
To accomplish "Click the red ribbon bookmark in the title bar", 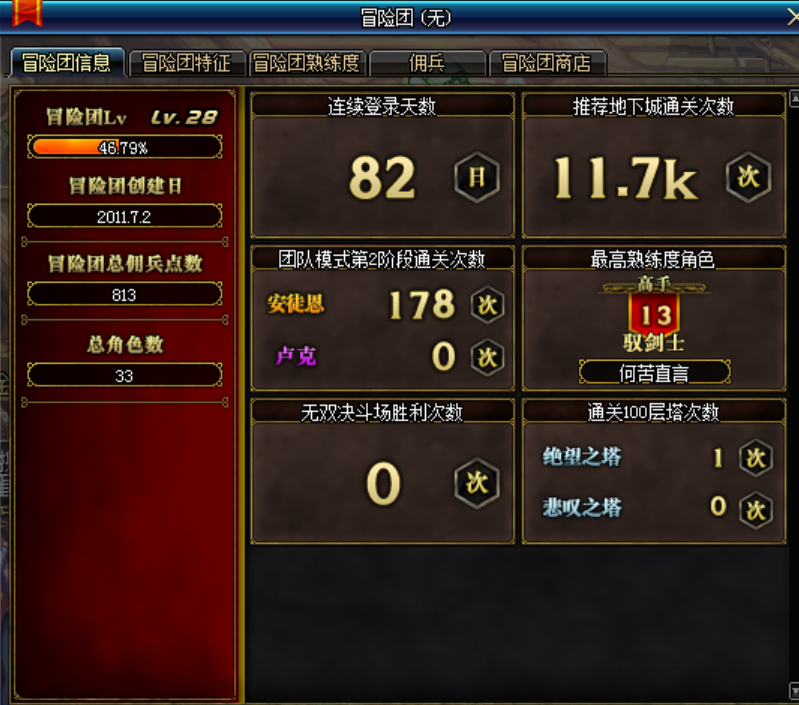I will [x=28, y=13].
